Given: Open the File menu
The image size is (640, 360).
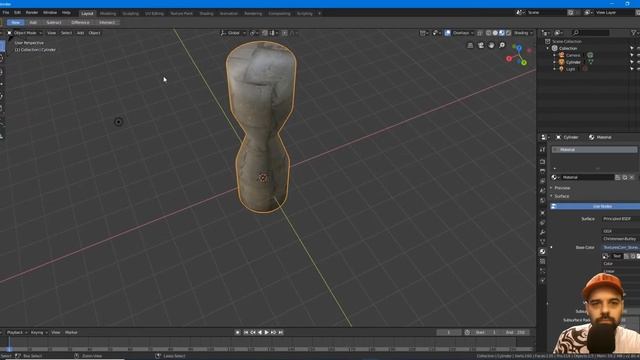Looking at the screenshot, I should point(6,13).
